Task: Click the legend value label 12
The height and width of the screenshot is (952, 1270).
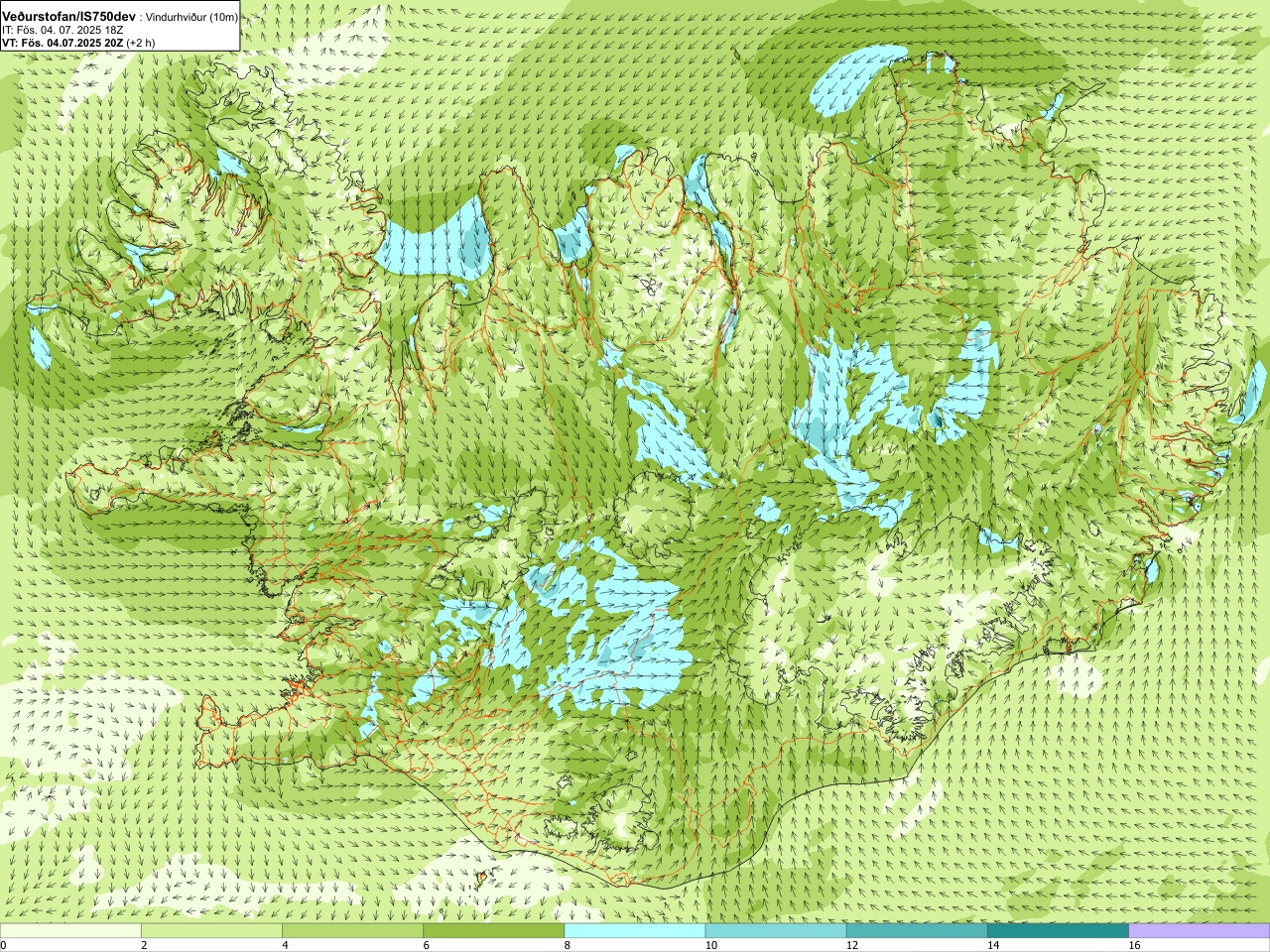Action: point(851,946)
